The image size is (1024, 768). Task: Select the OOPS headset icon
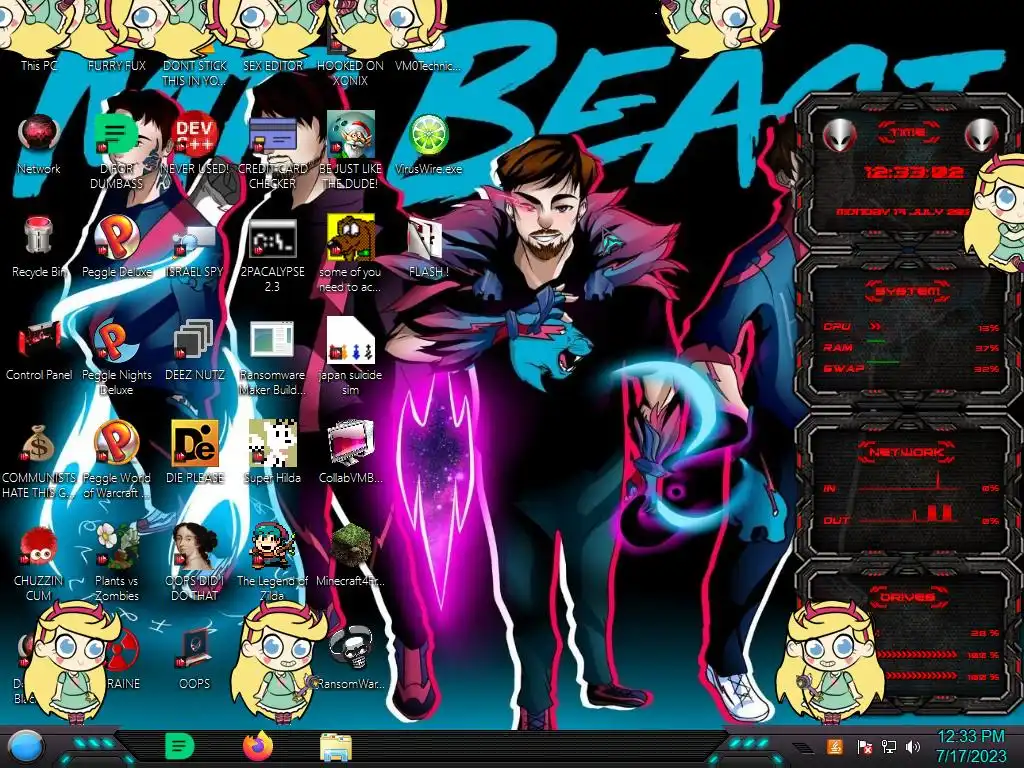click(x=195, y=648)
